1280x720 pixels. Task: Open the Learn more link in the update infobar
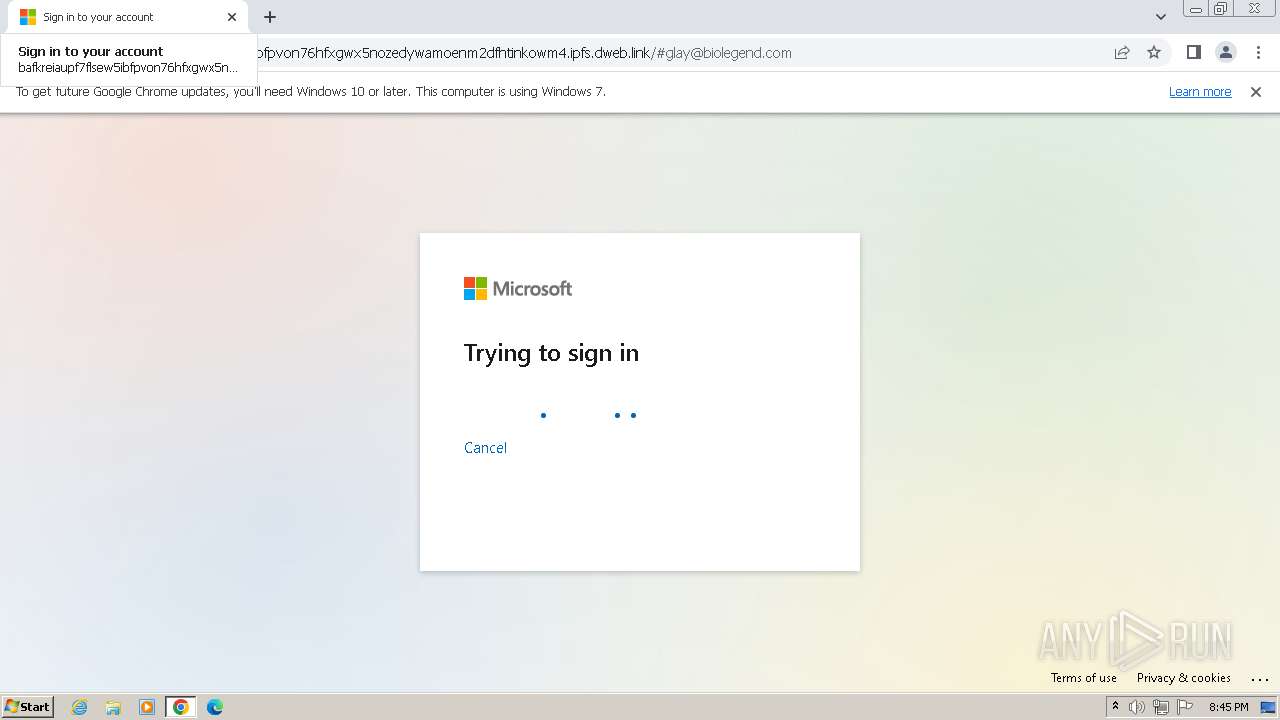[1200, 92]
